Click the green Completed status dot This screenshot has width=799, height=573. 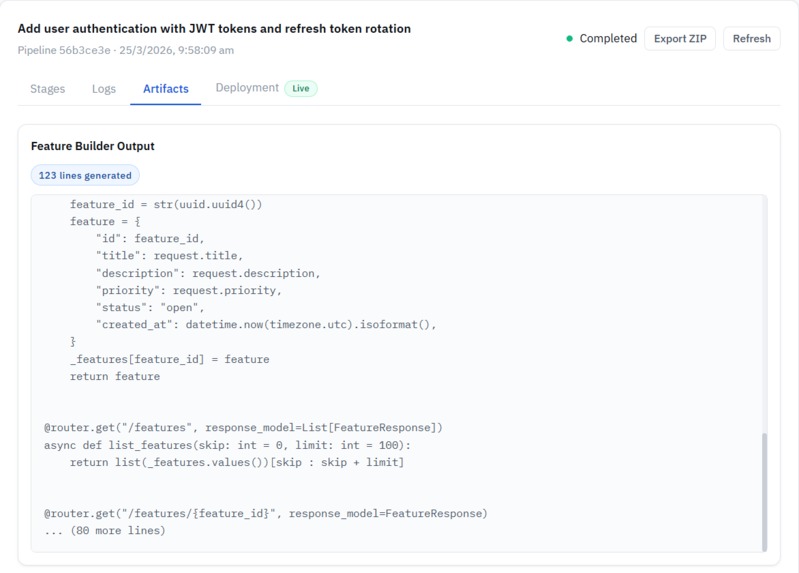pos(570,38)
